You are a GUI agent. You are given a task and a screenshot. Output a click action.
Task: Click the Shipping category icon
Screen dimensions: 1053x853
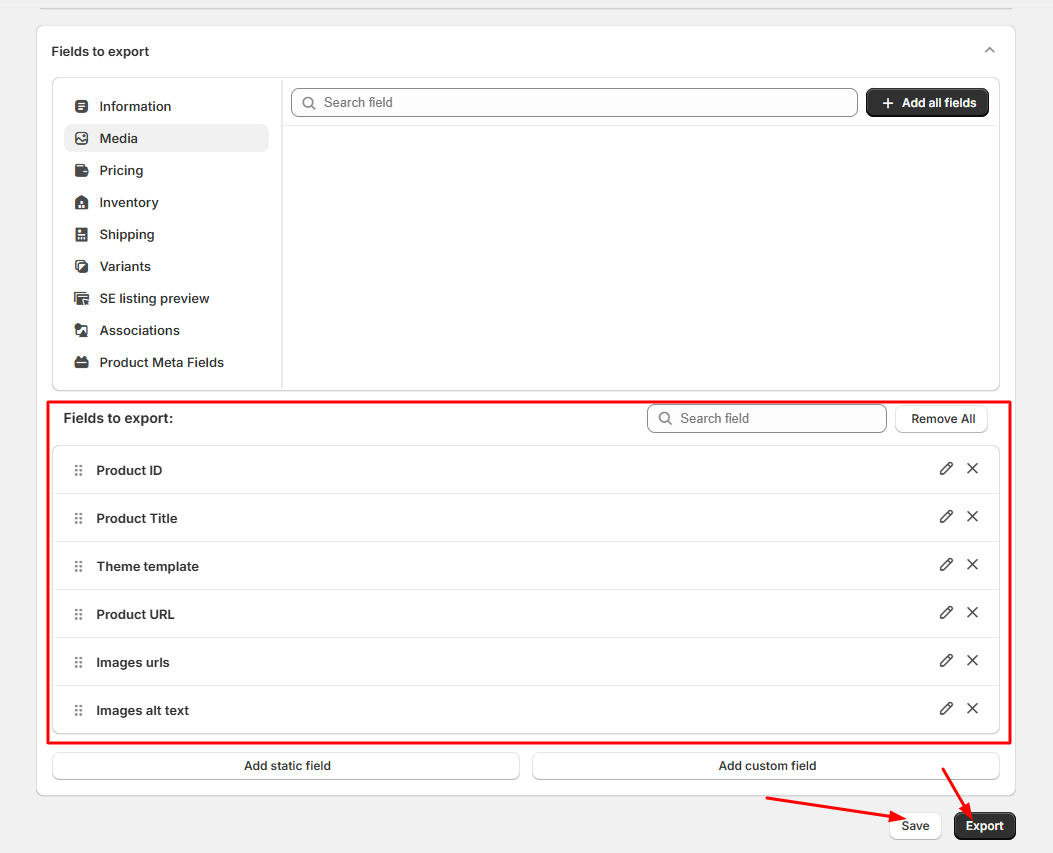81,234
